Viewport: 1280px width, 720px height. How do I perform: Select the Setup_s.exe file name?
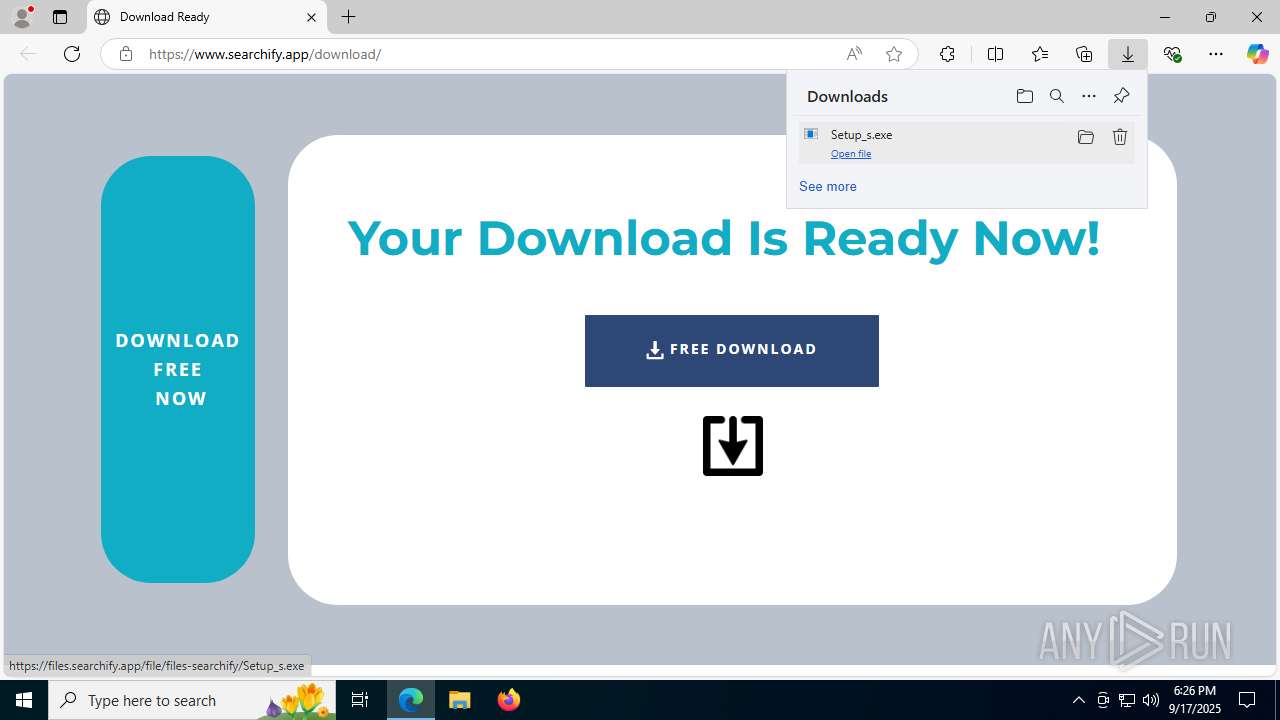tap(861, 135)
